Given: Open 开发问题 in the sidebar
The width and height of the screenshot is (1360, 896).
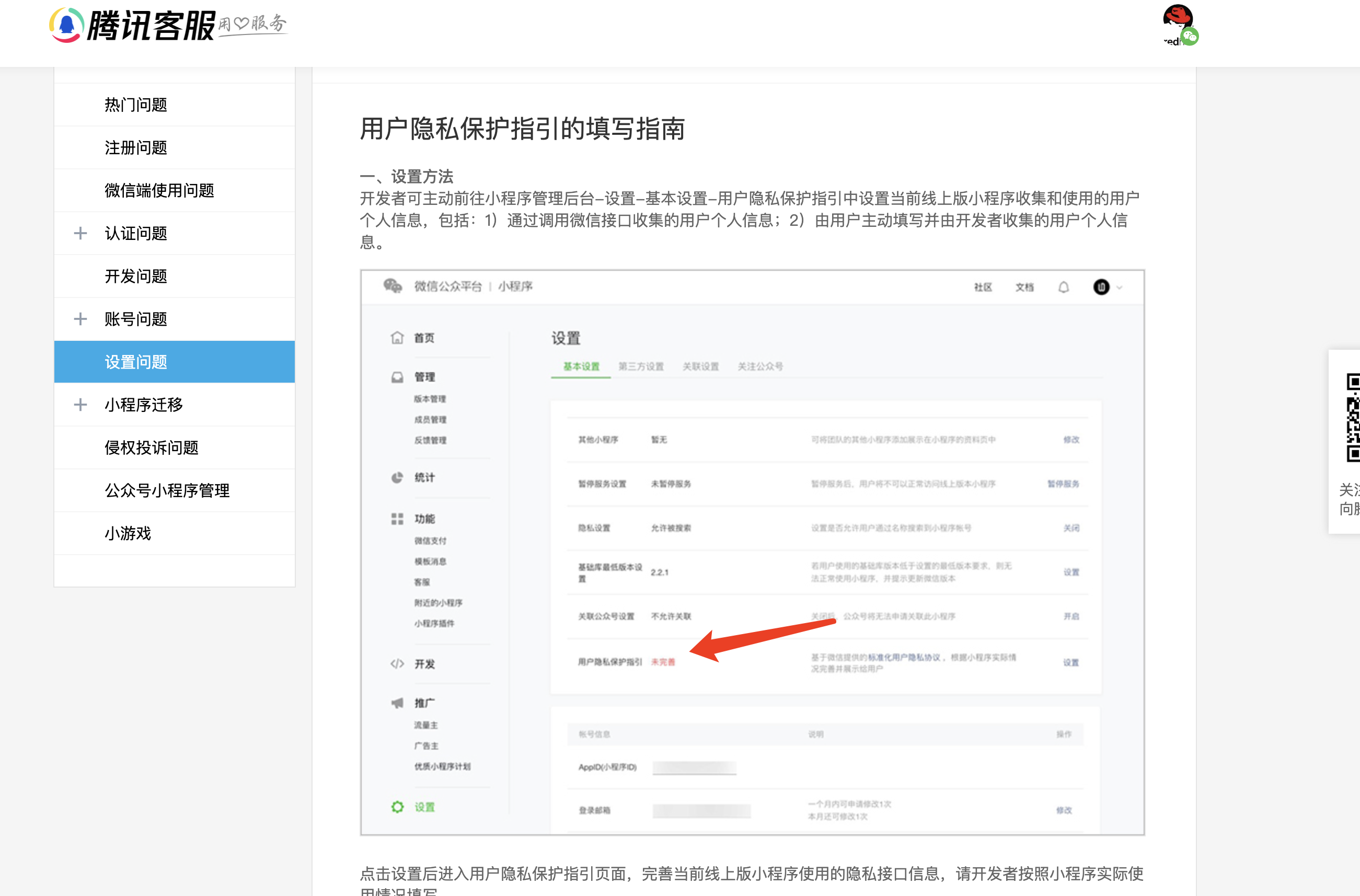Looking at the screenshot, I should click(136, 276).
